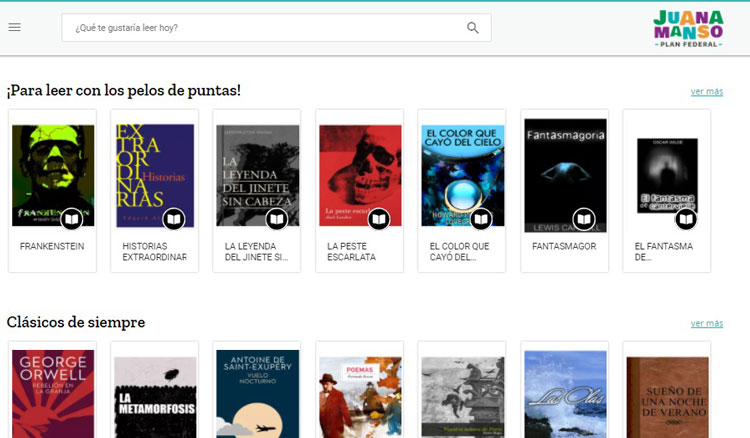Open the hamburger menu icon
Viewport: 750px width, 438px height.
tap(14, 27)
